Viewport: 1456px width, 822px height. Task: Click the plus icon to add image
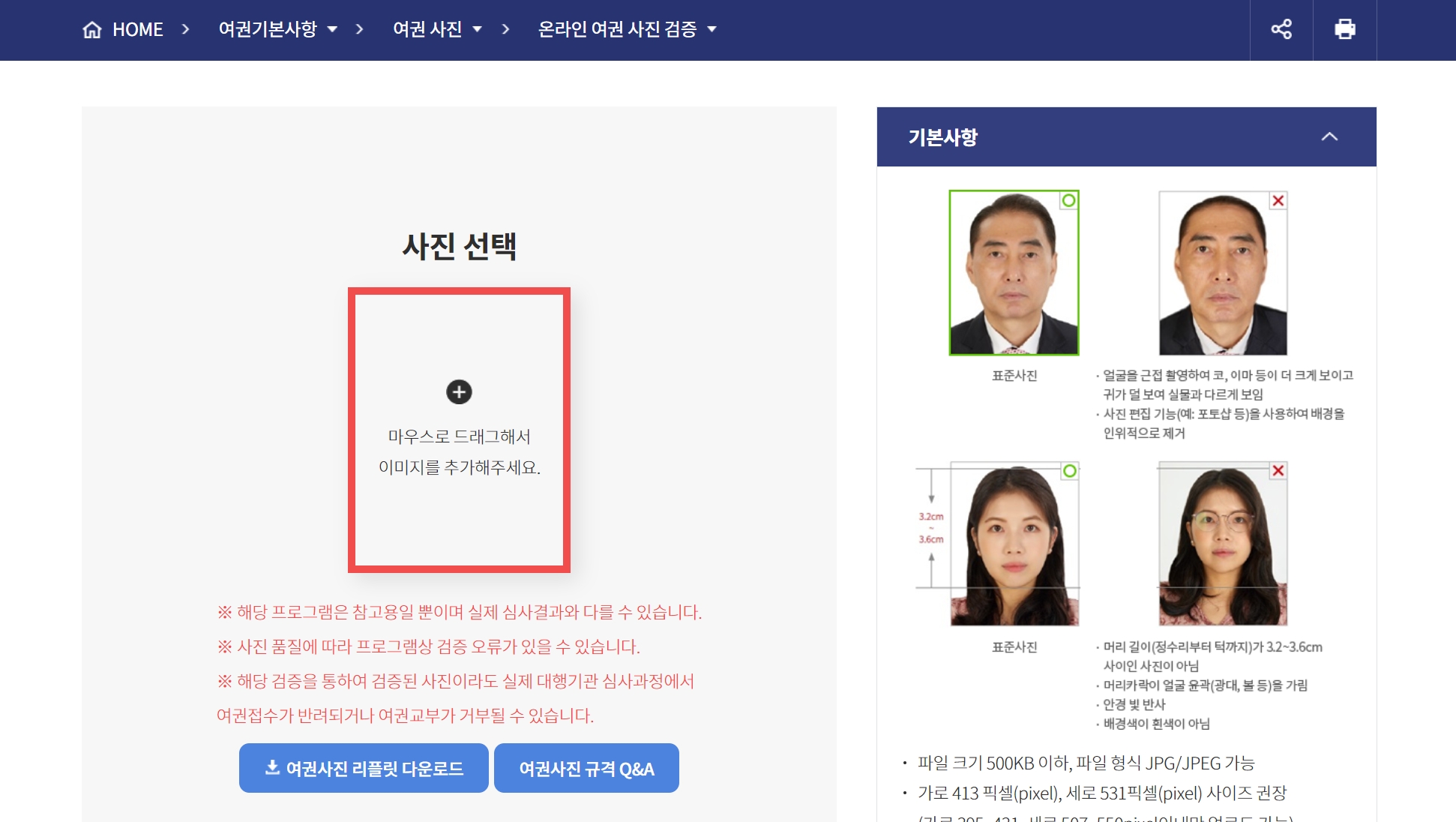[x=459, y=391]
